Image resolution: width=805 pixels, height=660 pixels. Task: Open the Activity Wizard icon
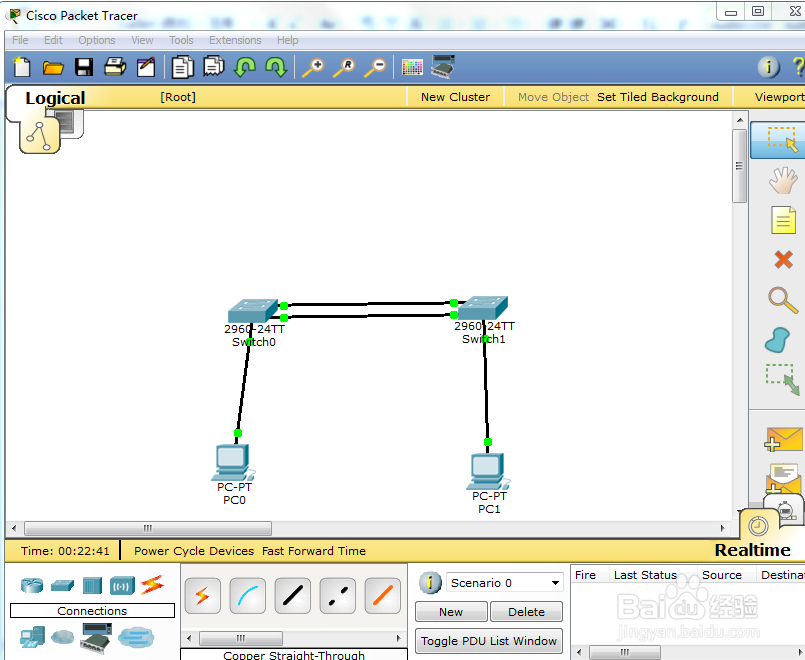pyautogui.click(x=146, y=67)
